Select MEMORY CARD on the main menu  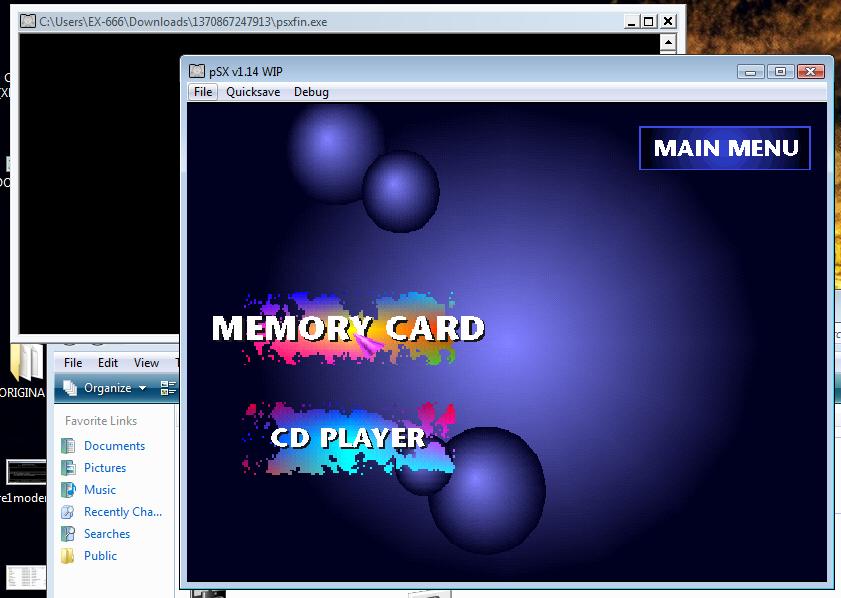coord(348,328)
